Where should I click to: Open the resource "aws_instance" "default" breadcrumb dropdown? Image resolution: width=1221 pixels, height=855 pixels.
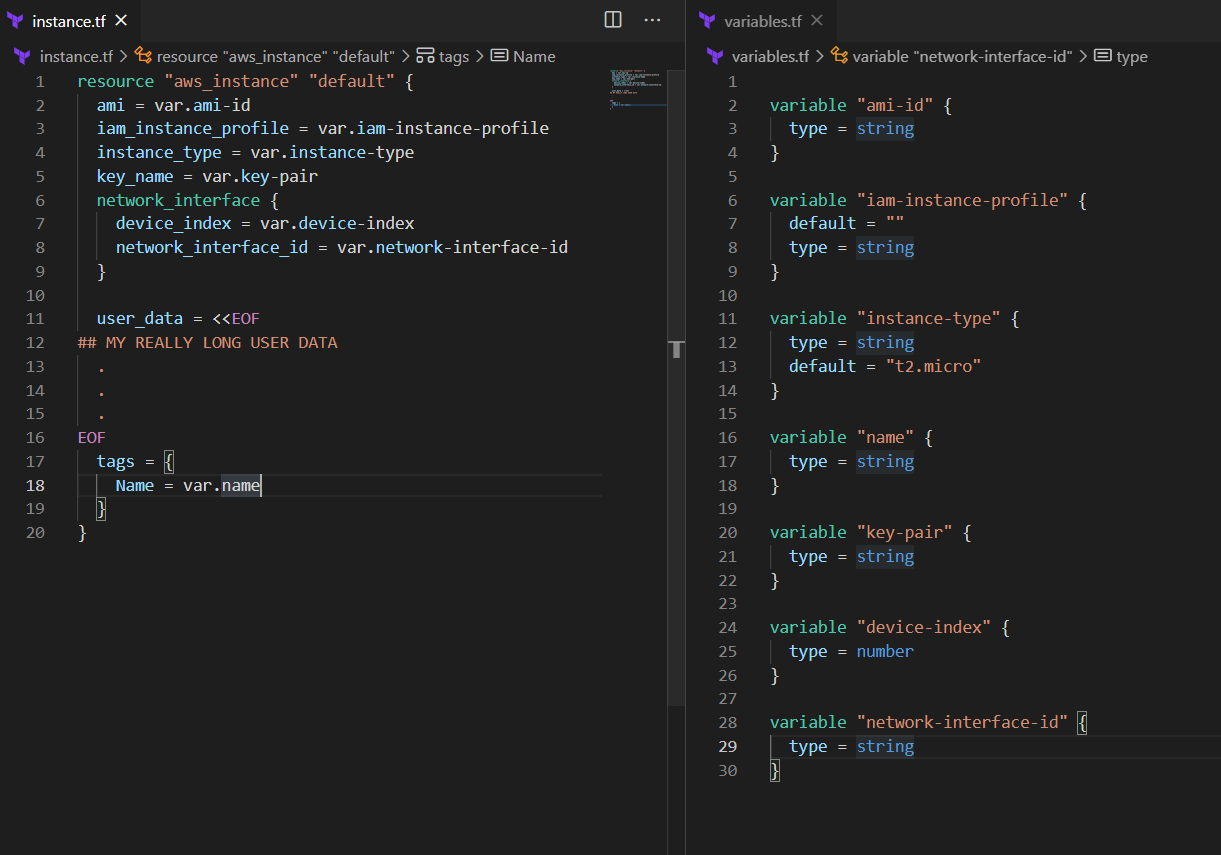tap(275, 57)
